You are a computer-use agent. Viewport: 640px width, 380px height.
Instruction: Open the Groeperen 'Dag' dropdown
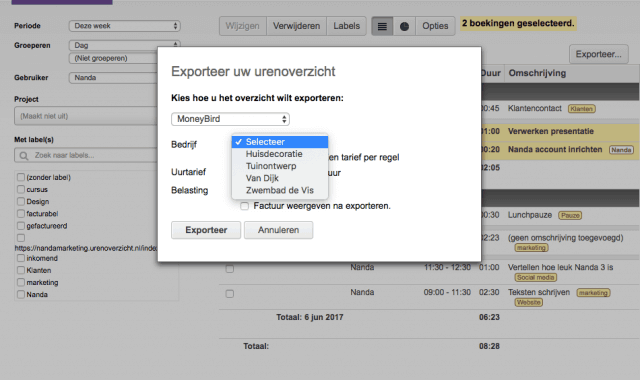pos(124,45)
